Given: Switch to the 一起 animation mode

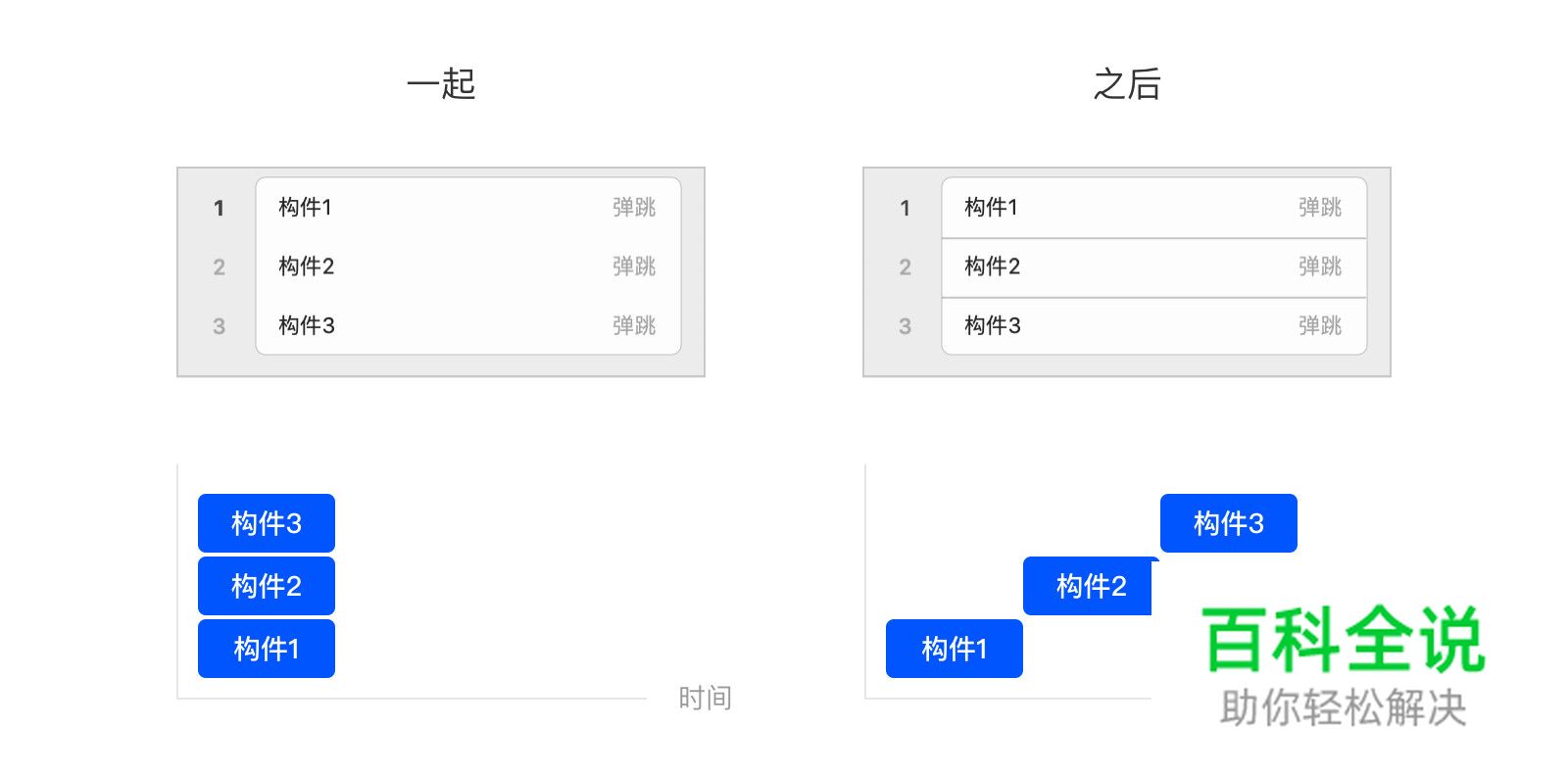Looking at the screenshot, I should pyautogui.click(x=440, y=85).
